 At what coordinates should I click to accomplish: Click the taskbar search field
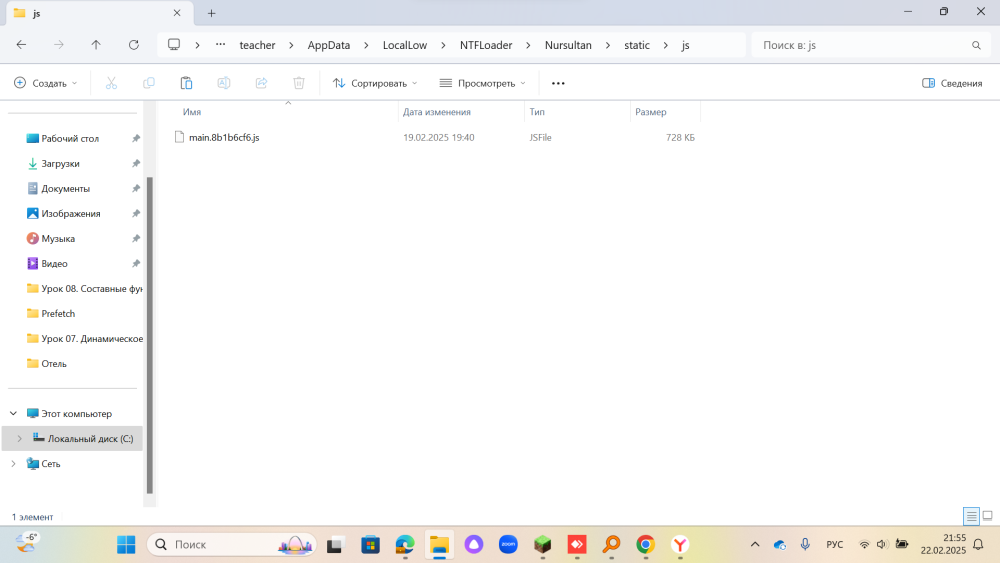232,545
